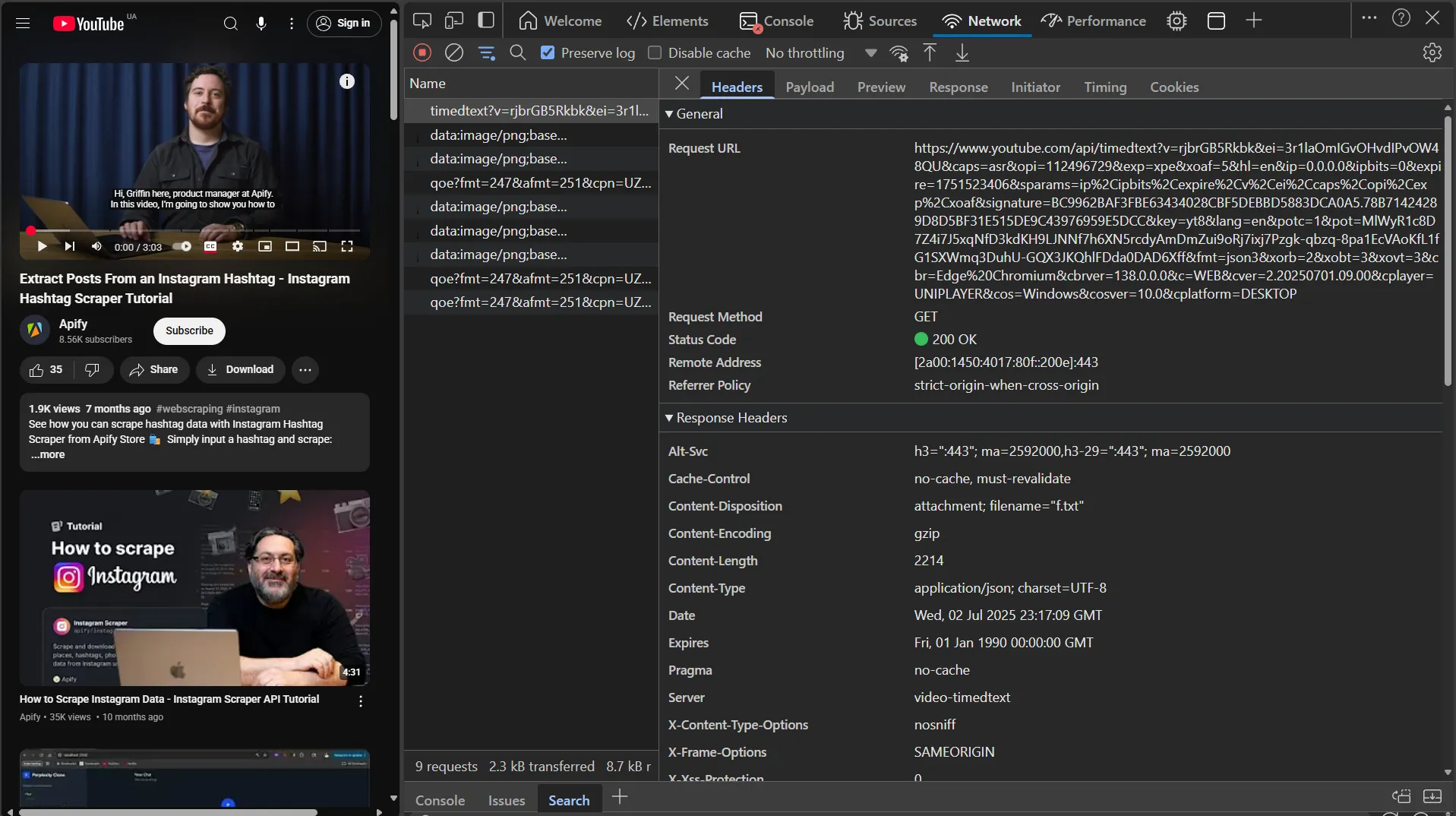Clear the network log
This screenshot has height=816, width=1456.
coord(454,52)
